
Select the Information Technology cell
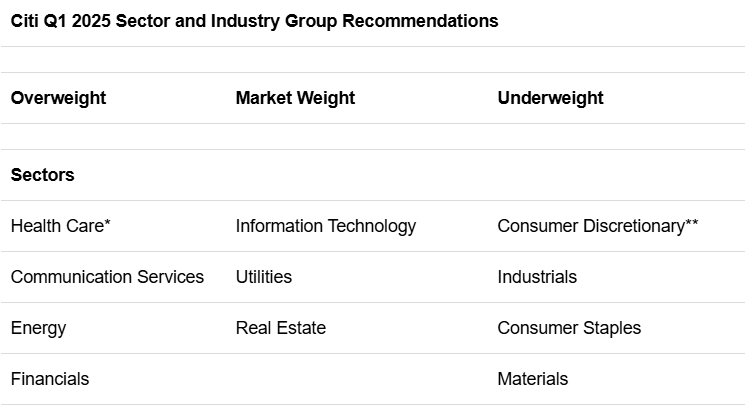pos(325,226)
